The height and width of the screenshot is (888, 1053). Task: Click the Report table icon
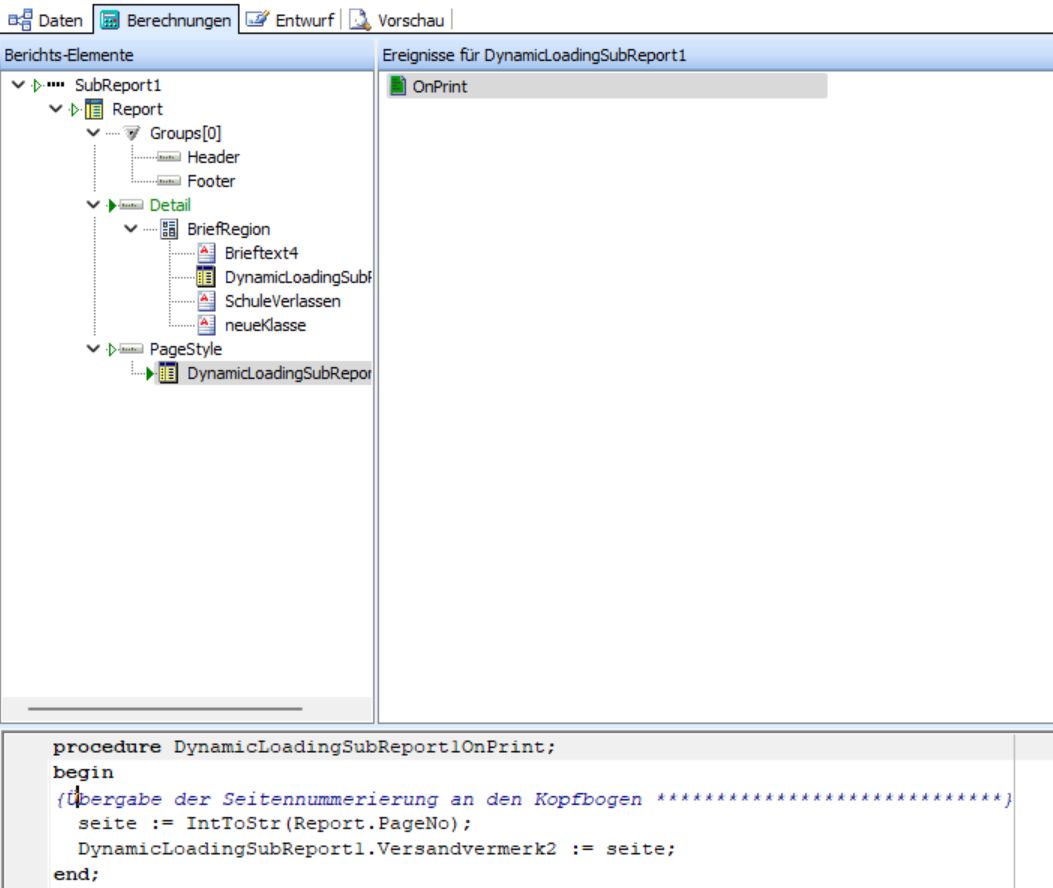(94, 109)
